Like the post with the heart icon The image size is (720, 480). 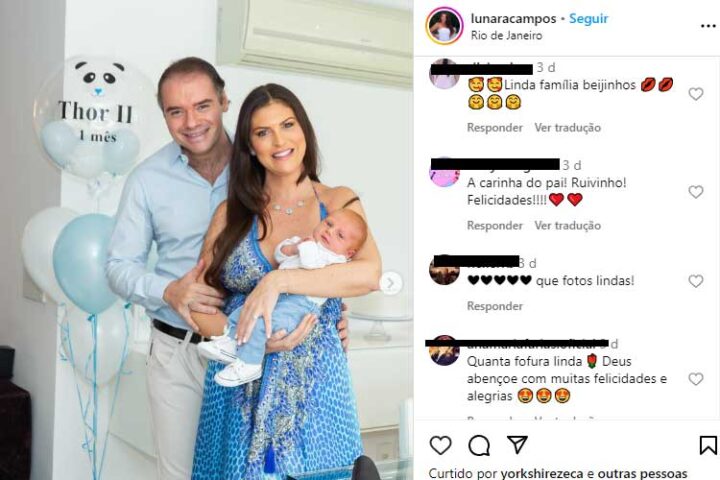[440, 445]
